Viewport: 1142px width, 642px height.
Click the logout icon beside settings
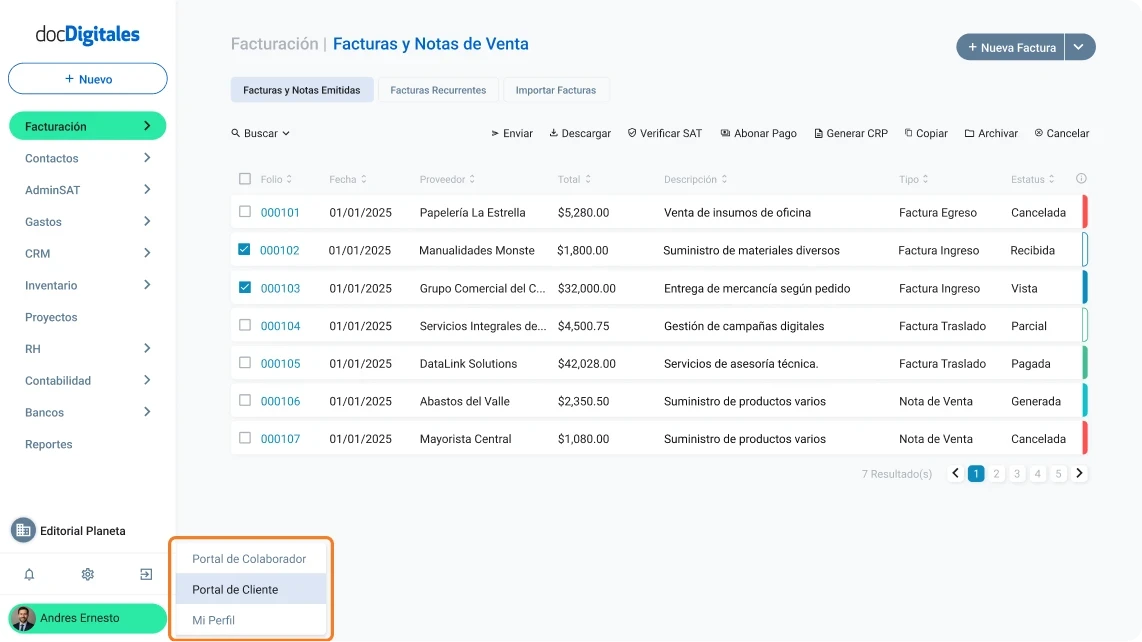coord(145,574)
